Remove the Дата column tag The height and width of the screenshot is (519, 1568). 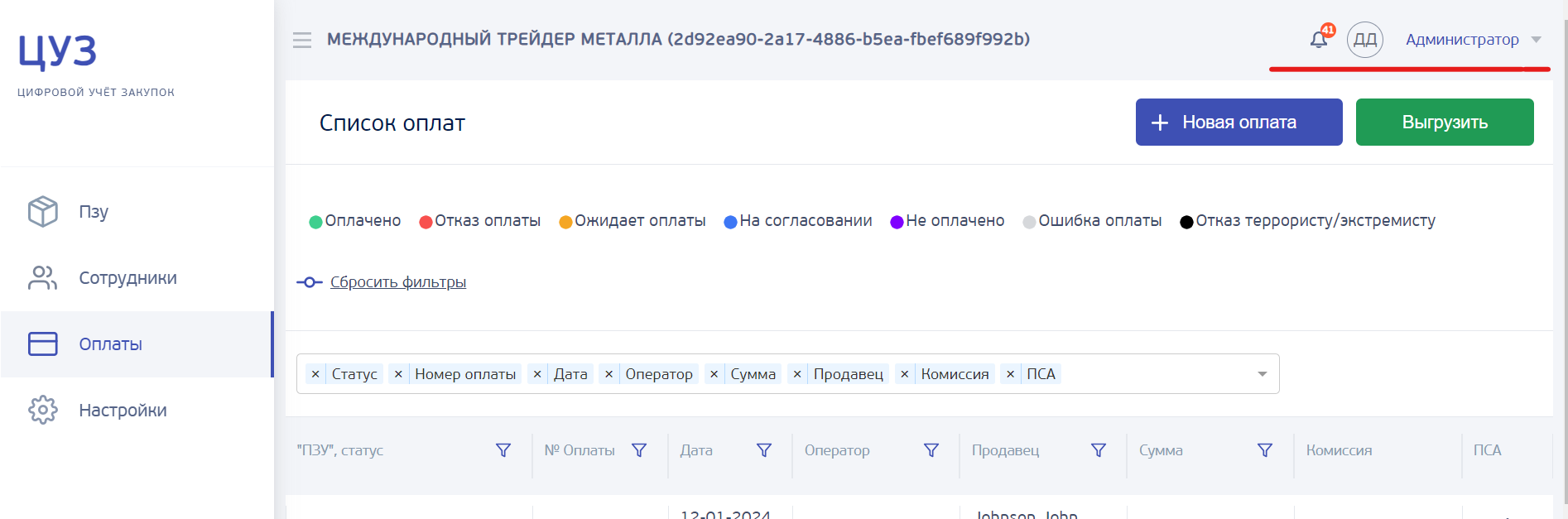pos(537,374)
